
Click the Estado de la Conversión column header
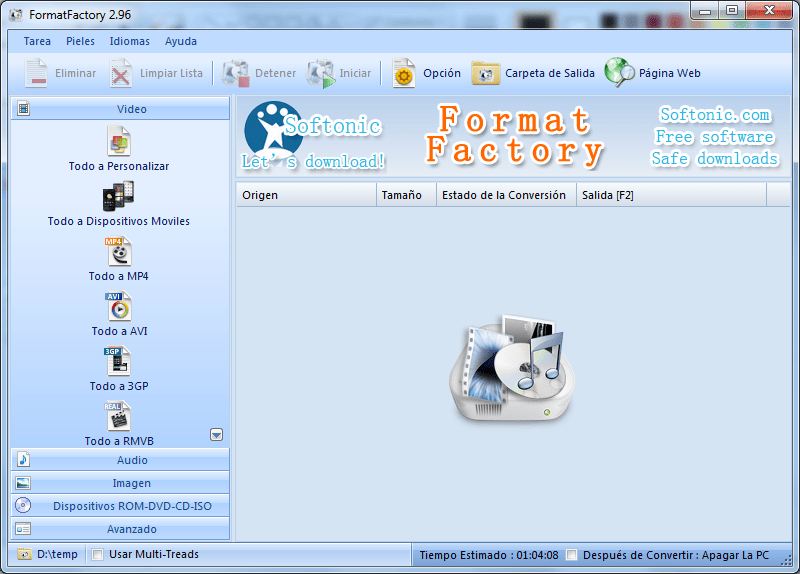tap(506, 195)
